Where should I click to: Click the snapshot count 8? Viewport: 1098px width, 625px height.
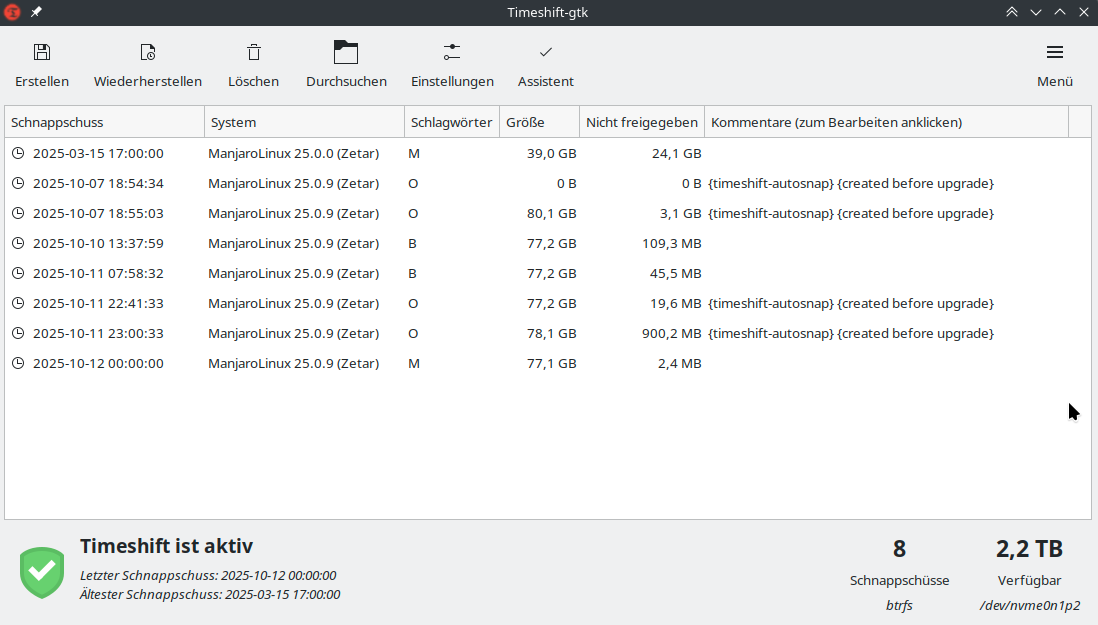coord(899,549)
